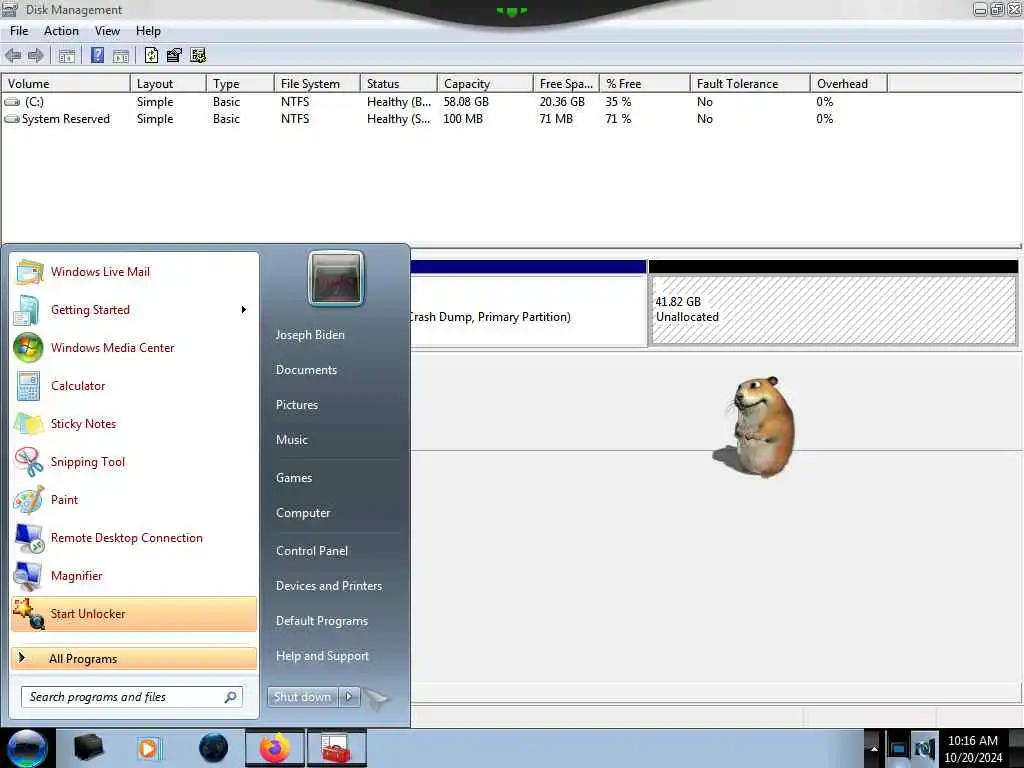This screenshot has height=768, width=1024.
Task: Click the Layout column header
Action: click(168, 84)
